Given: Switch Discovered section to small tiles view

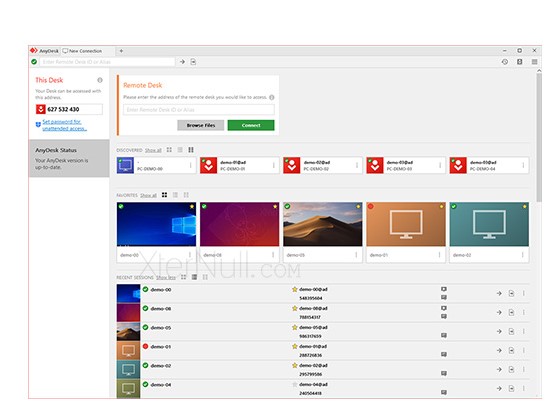Looking at the screenshot, I should click(169, 150).
